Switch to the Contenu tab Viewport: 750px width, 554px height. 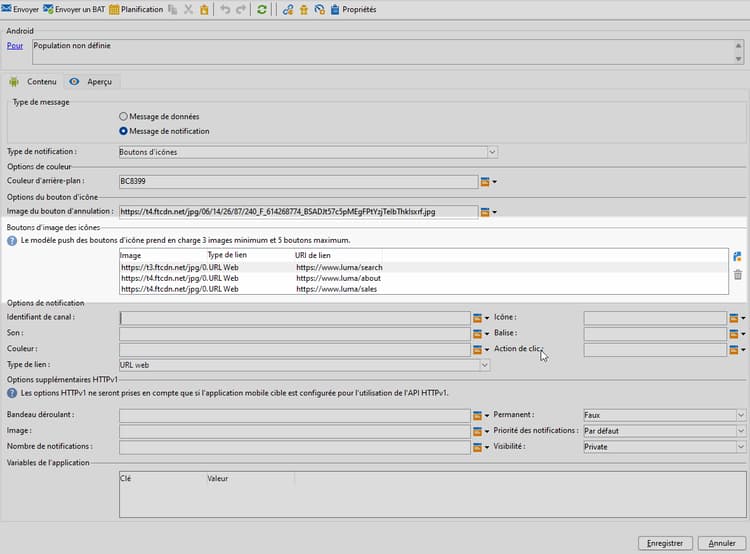click(33, 82)
